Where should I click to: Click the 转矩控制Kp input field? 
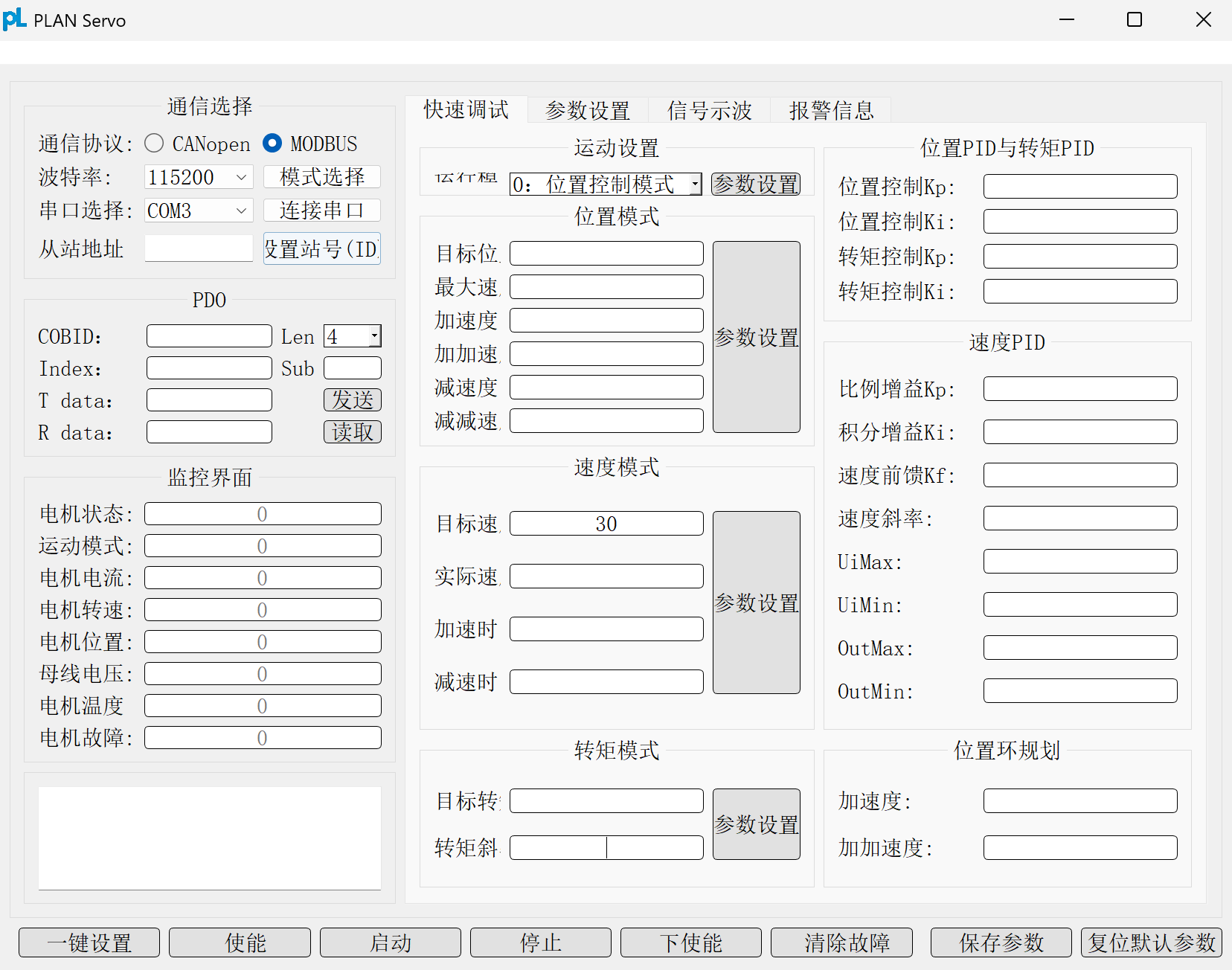pos(1080,257)
